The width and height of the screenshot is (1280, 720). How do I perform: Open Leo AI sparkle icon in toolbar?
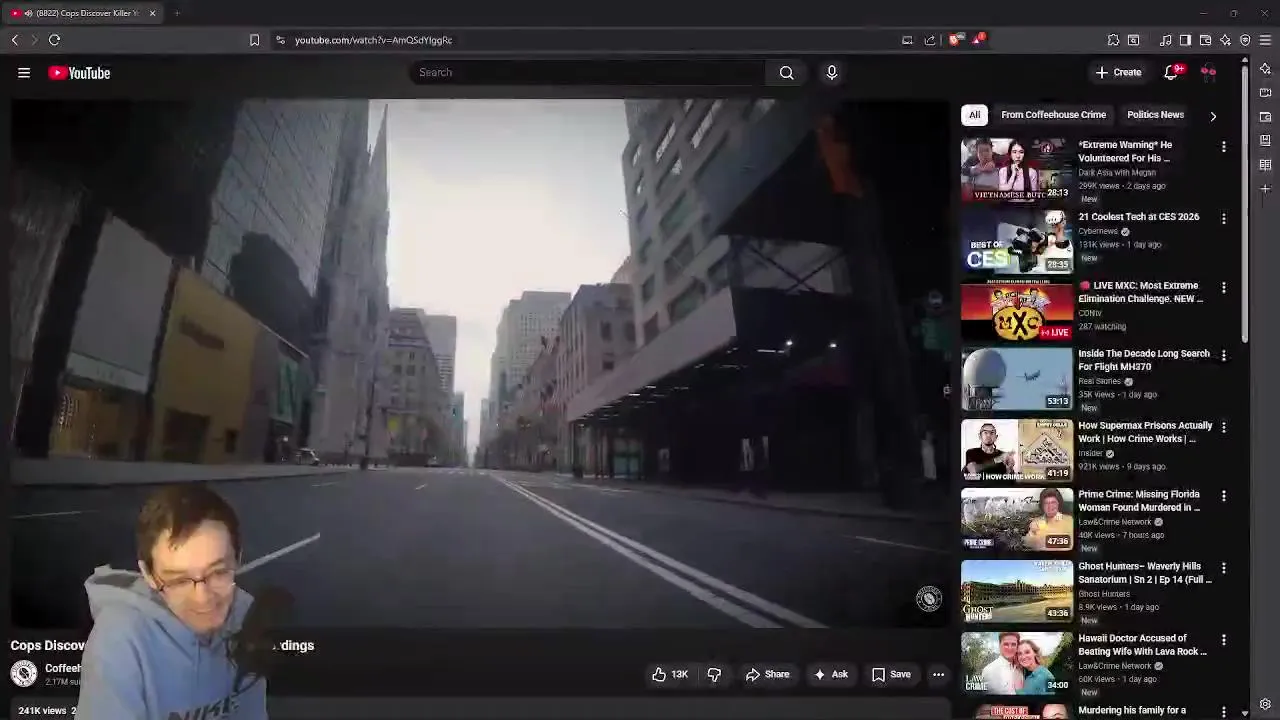[1225, 40]
